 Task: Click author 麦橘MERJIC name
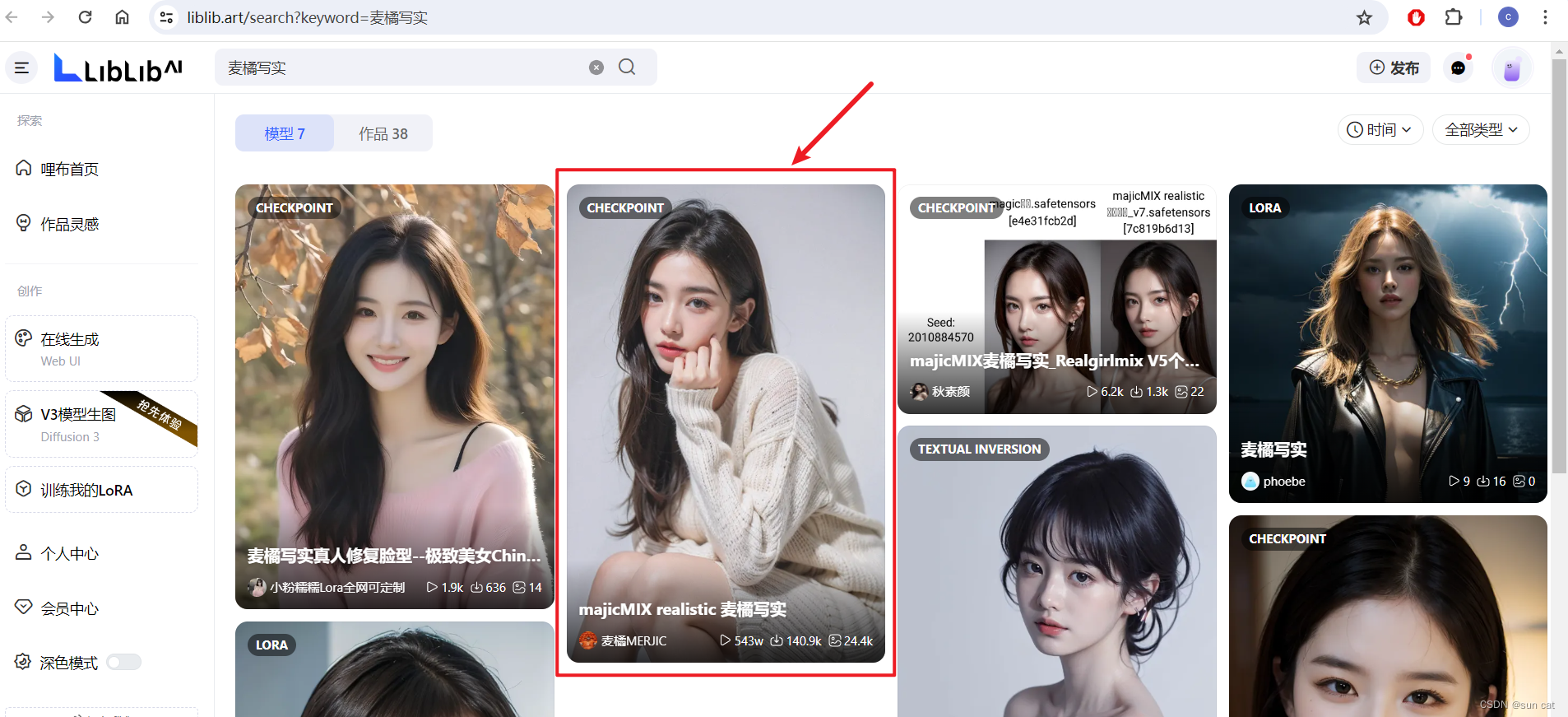pos(633,640)
